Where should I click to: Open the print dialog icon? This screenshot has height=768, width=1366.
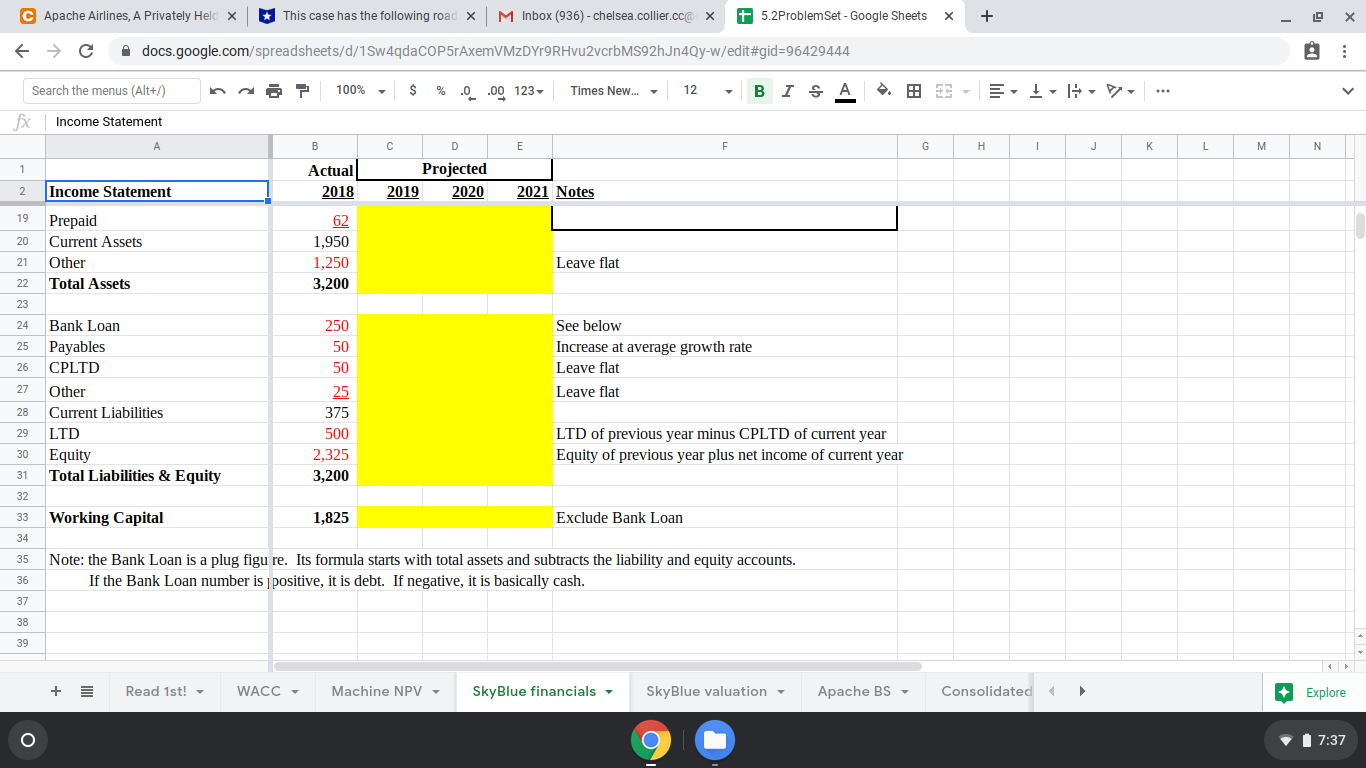click(274, 90)
